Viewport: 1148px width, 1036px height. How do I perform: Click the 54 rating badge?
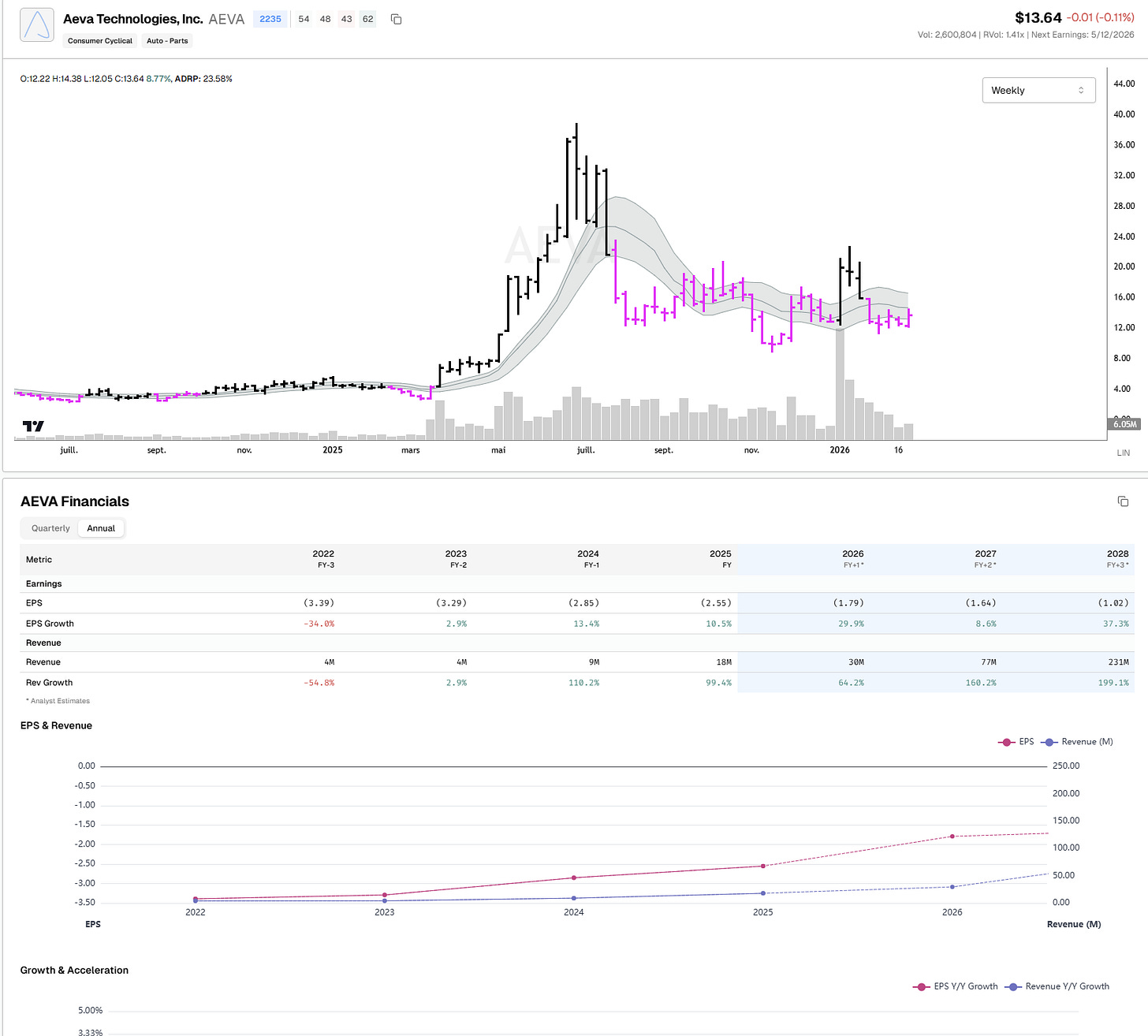304,19
